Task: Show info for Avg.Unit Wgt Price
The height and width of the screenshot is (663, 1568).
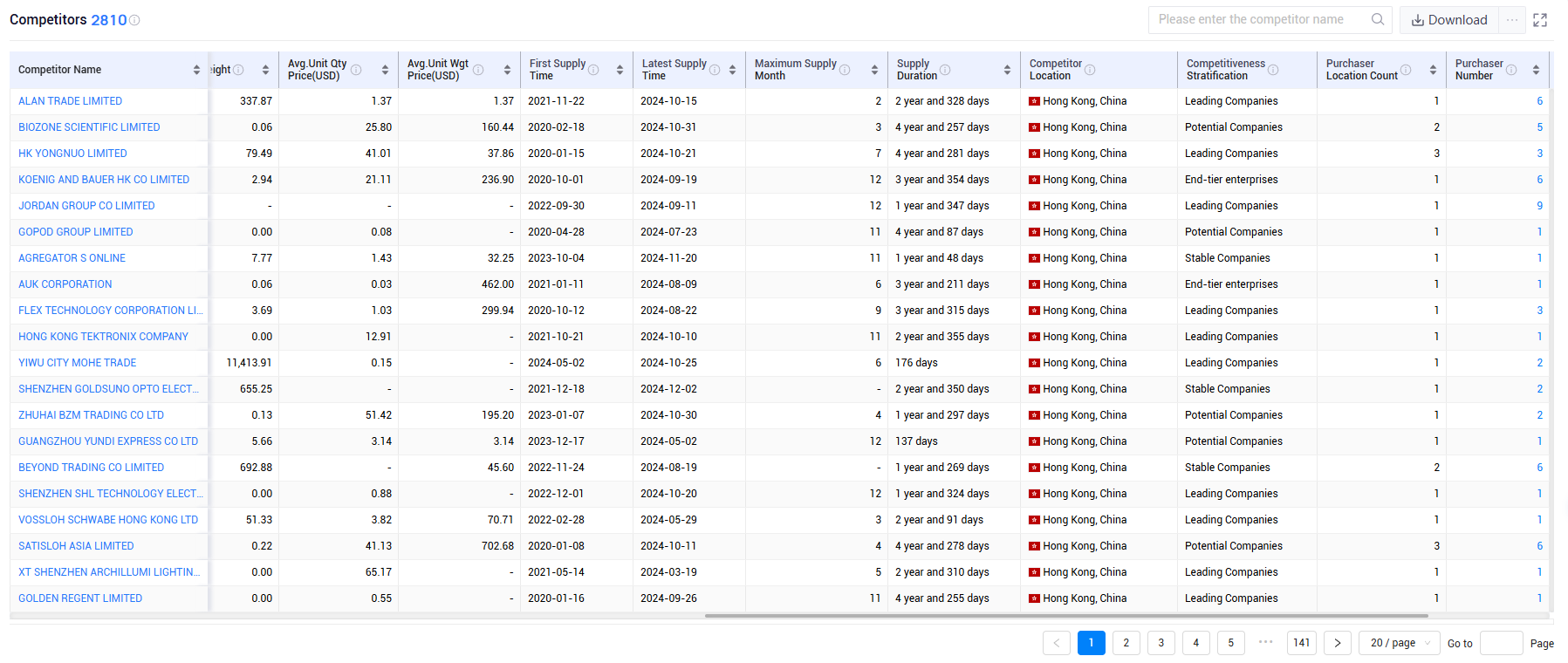Action: pos(478,70)
